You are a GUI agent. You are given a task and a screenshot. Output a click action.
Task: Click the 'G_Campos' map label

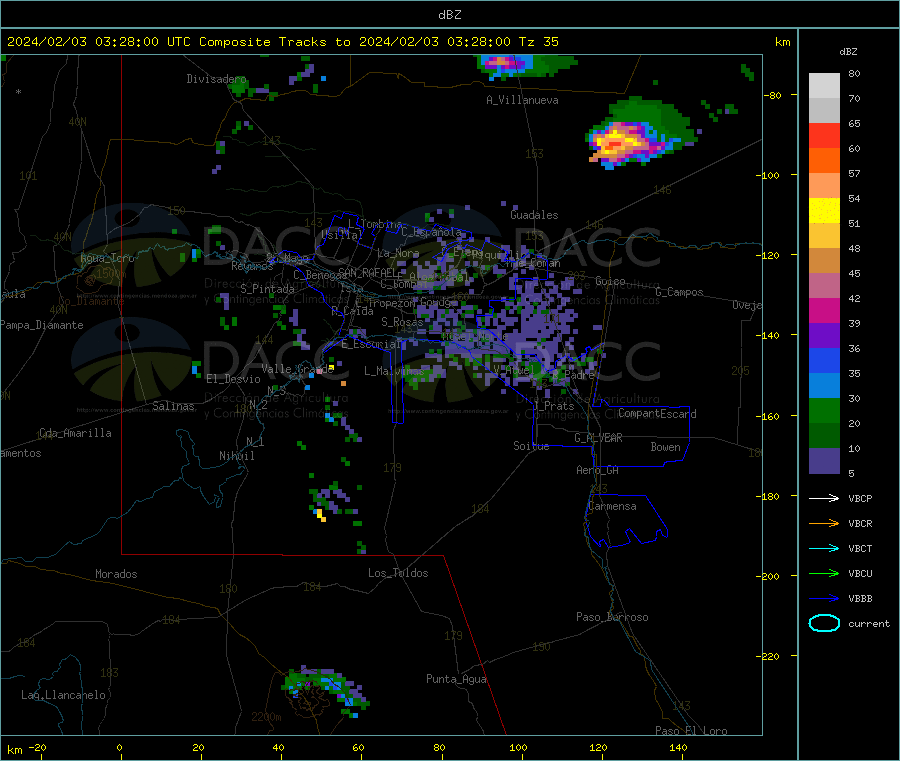tap(679, 292)
